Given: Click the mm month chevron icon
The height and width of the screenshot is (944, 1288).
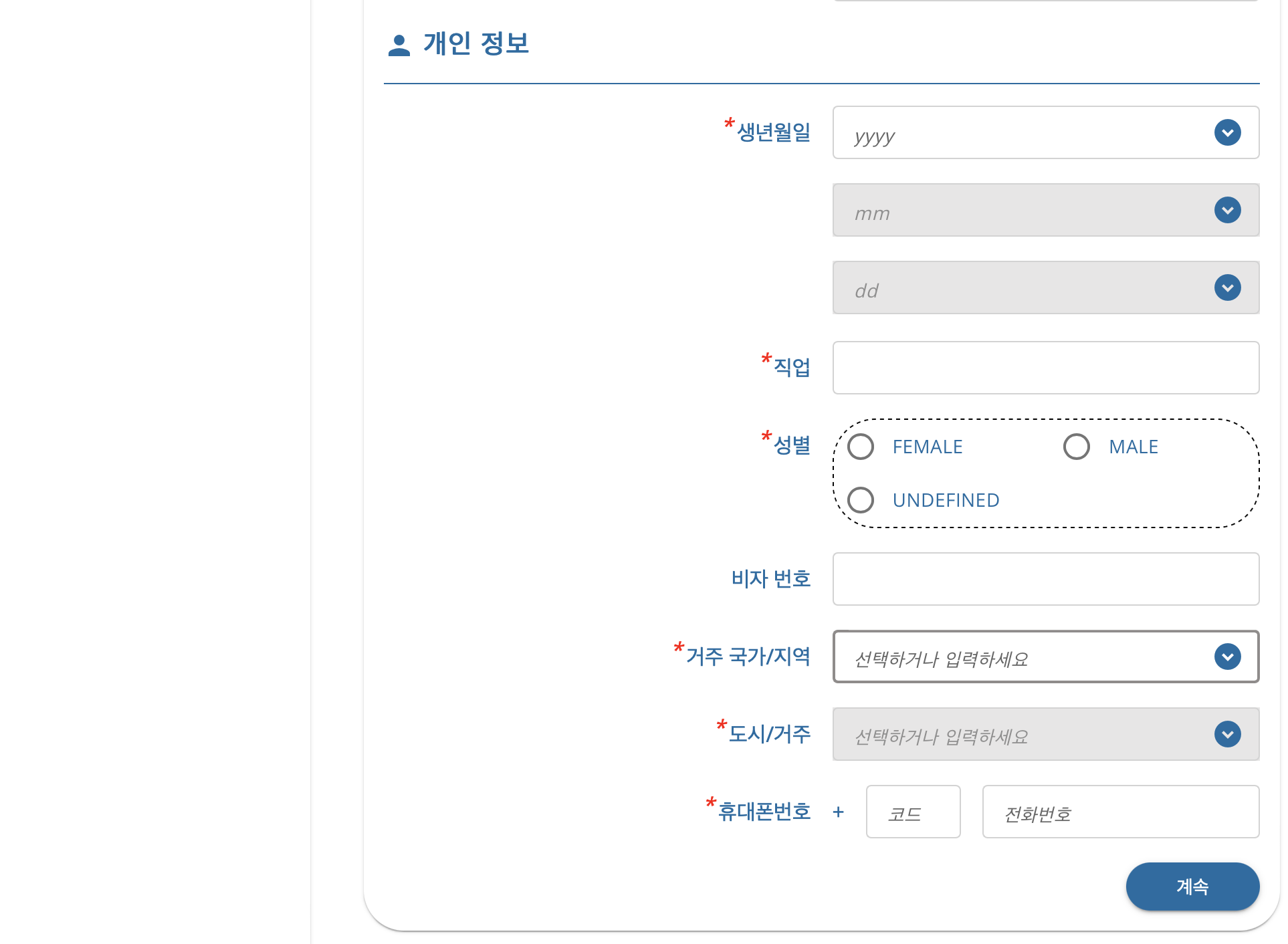Looking at the screenshot, I should (x=1227, y=210).
